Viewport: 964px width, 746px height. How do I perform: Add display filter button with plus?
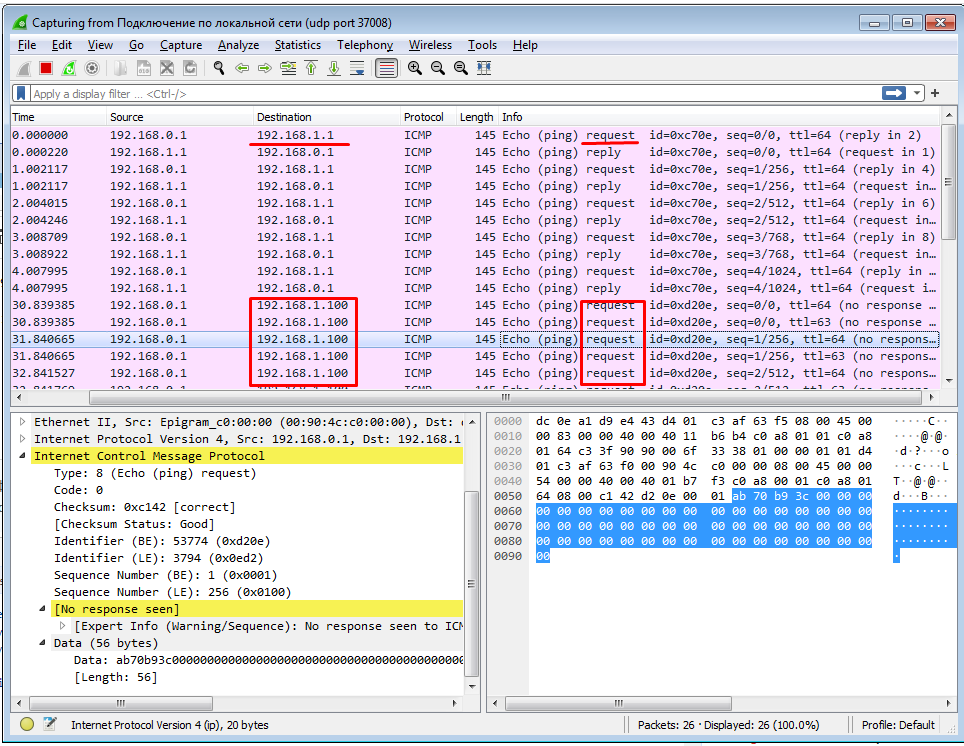click(935, 93)
